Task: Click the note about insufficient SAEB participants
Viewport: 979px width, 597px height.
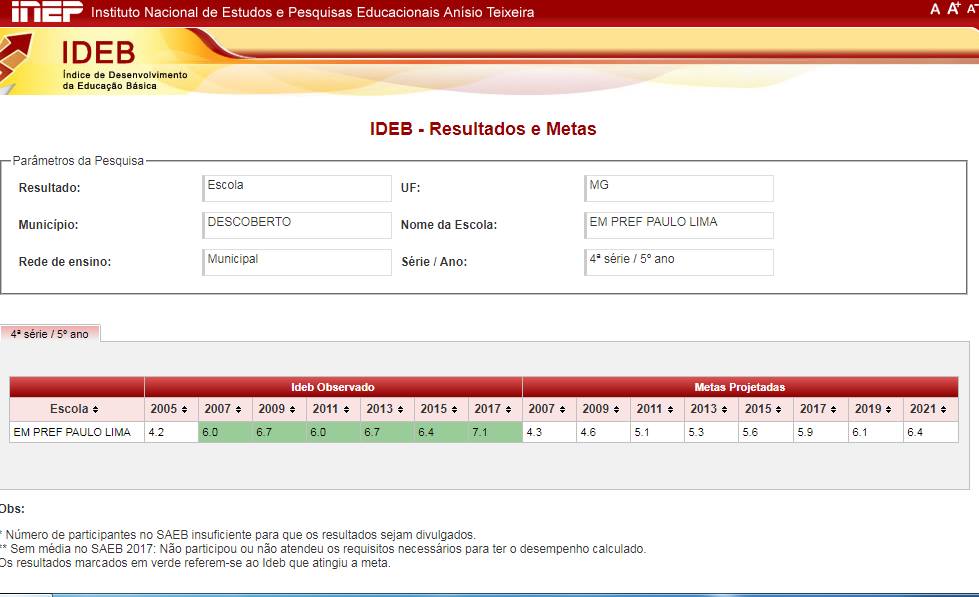Action: 238,535
